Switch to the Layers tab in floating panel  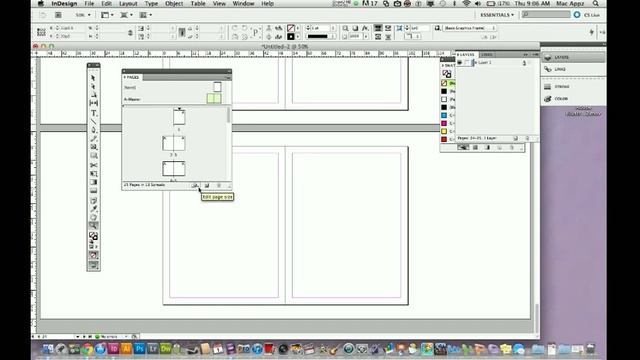pos(466,54)
